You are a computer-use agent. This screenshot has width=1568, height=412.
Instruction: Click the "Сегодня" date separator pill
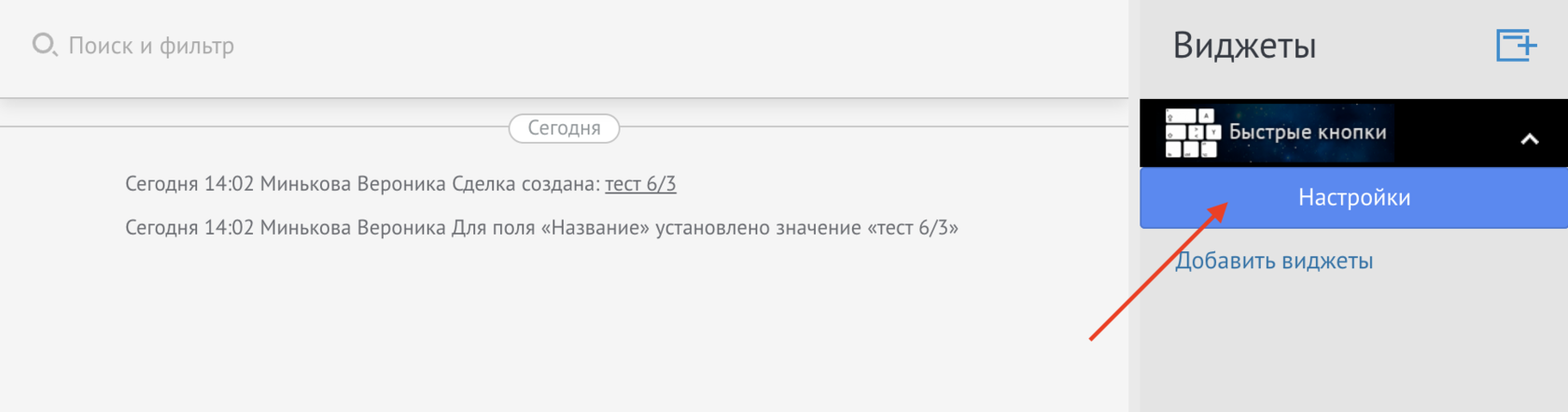coord(564,128)
